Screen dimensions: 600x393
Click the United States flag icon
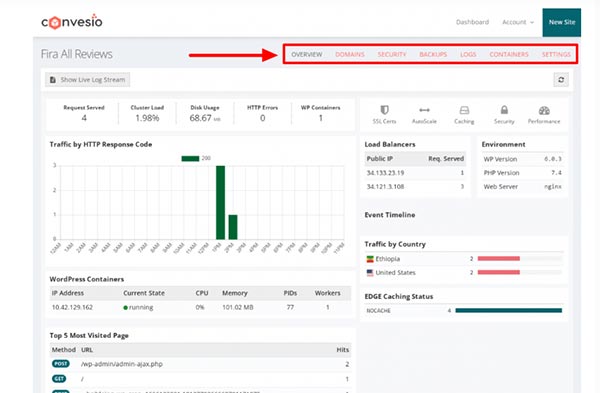click(x=370, y=272)
